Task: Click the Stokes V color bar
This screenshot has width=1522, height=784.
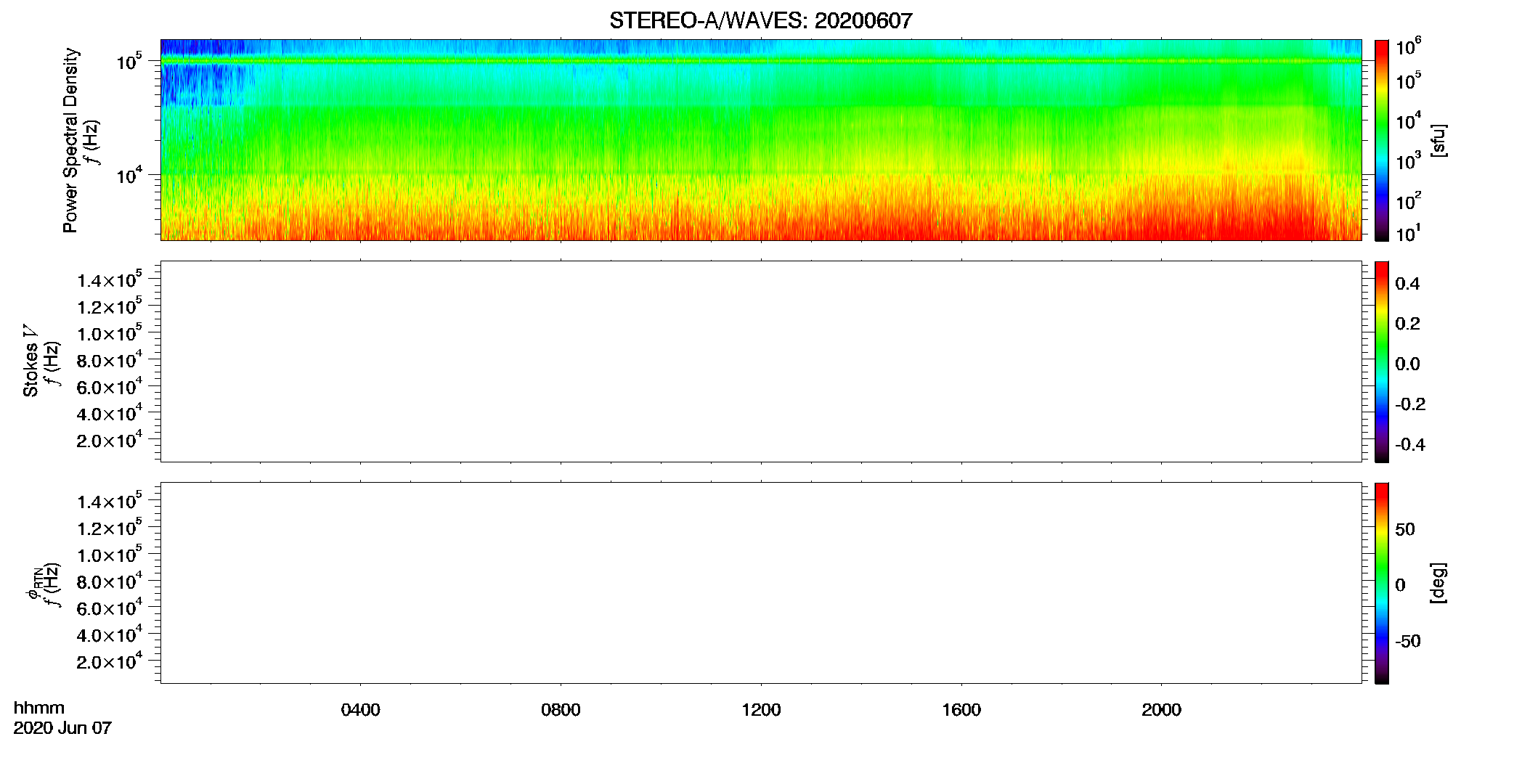Action: click(1381, 362)
